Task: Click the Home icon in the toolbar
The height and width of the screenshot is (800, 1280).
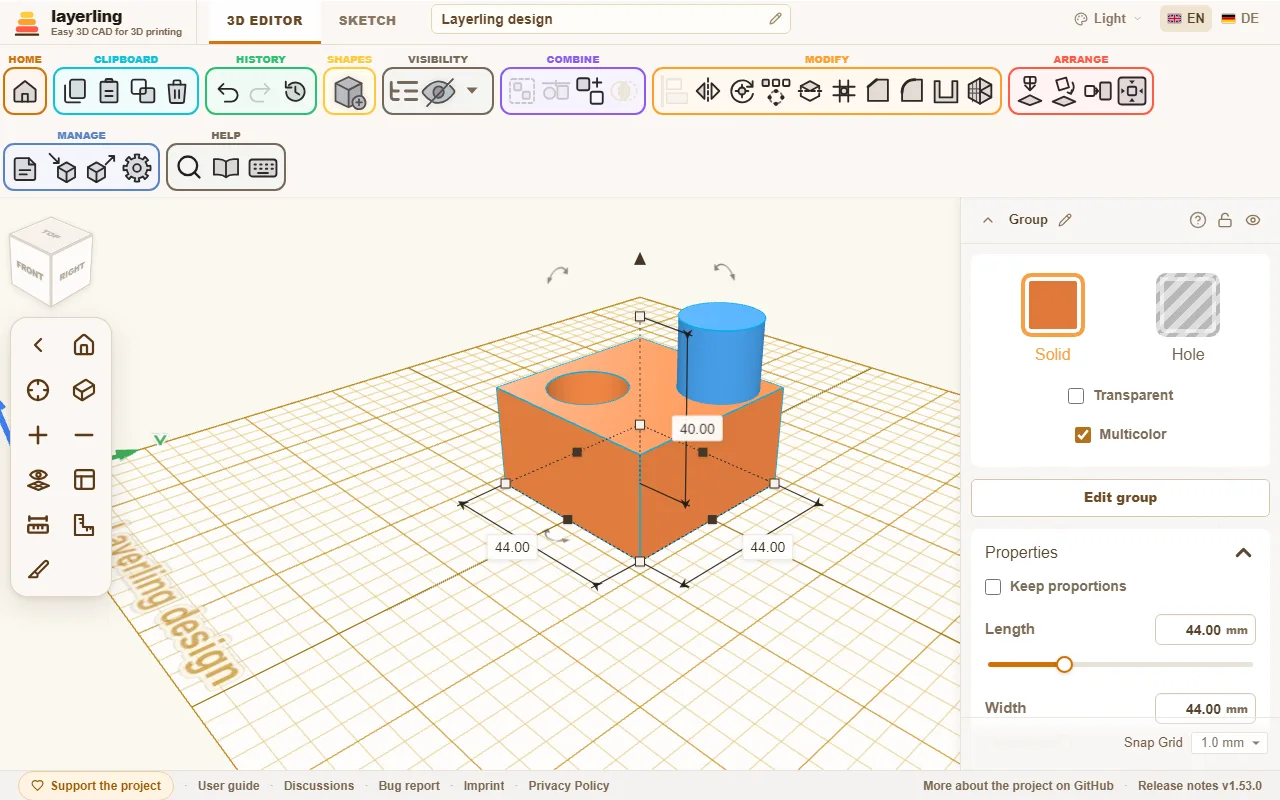Action: coord(25,92)
